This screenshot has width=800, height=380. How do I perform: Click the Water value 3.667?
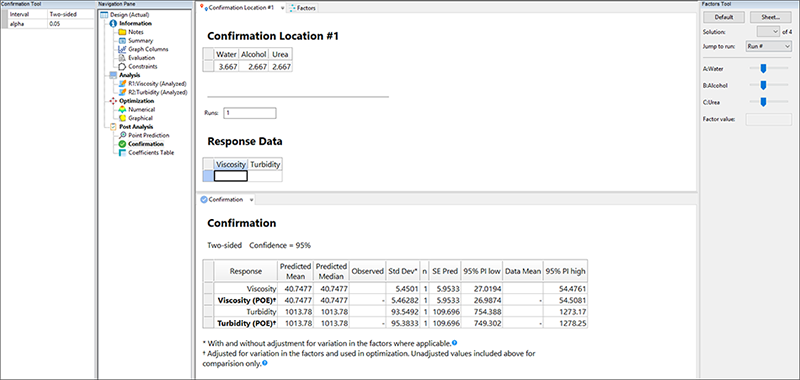pyautogui.click(x=226, y=67)
